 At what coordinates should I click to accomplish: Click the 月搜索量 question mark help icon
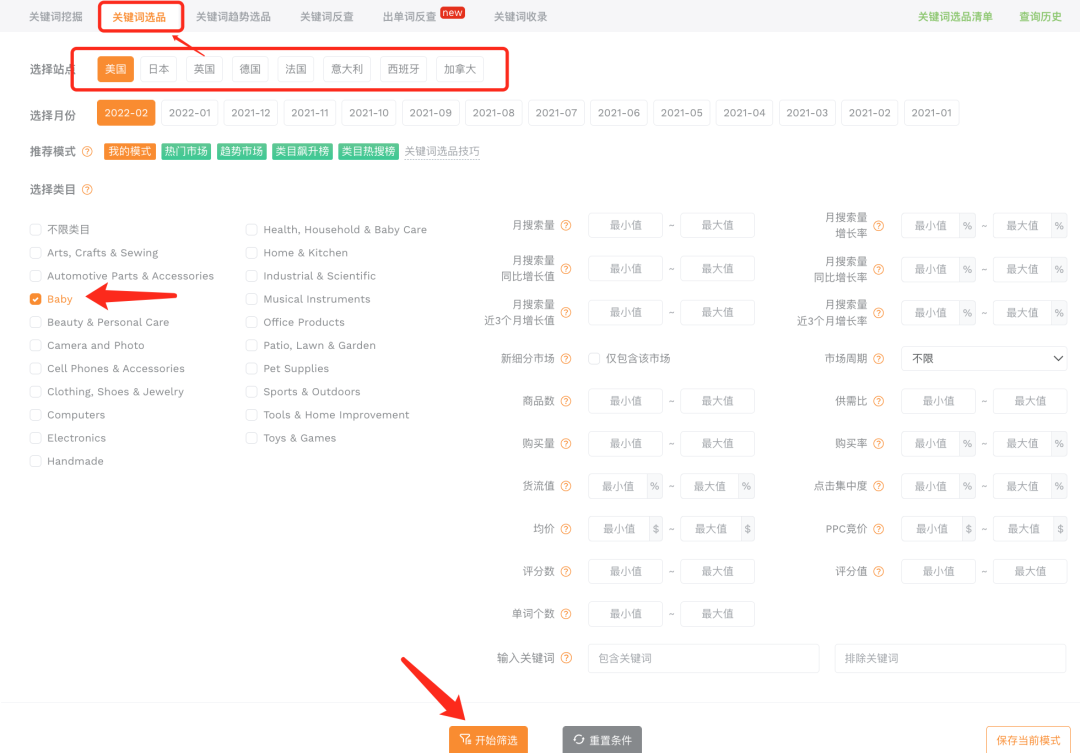(x=567, y=225)
